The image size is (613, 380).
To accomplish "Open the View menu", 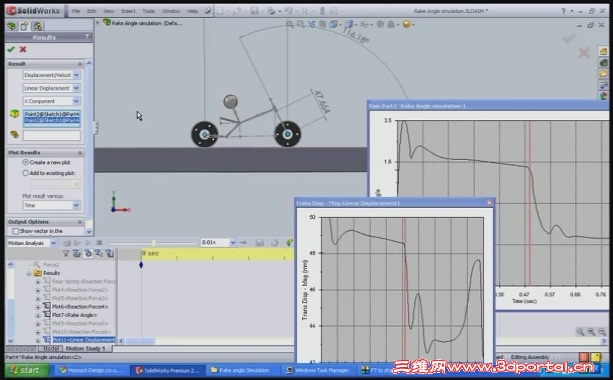I will pos(109,11).
